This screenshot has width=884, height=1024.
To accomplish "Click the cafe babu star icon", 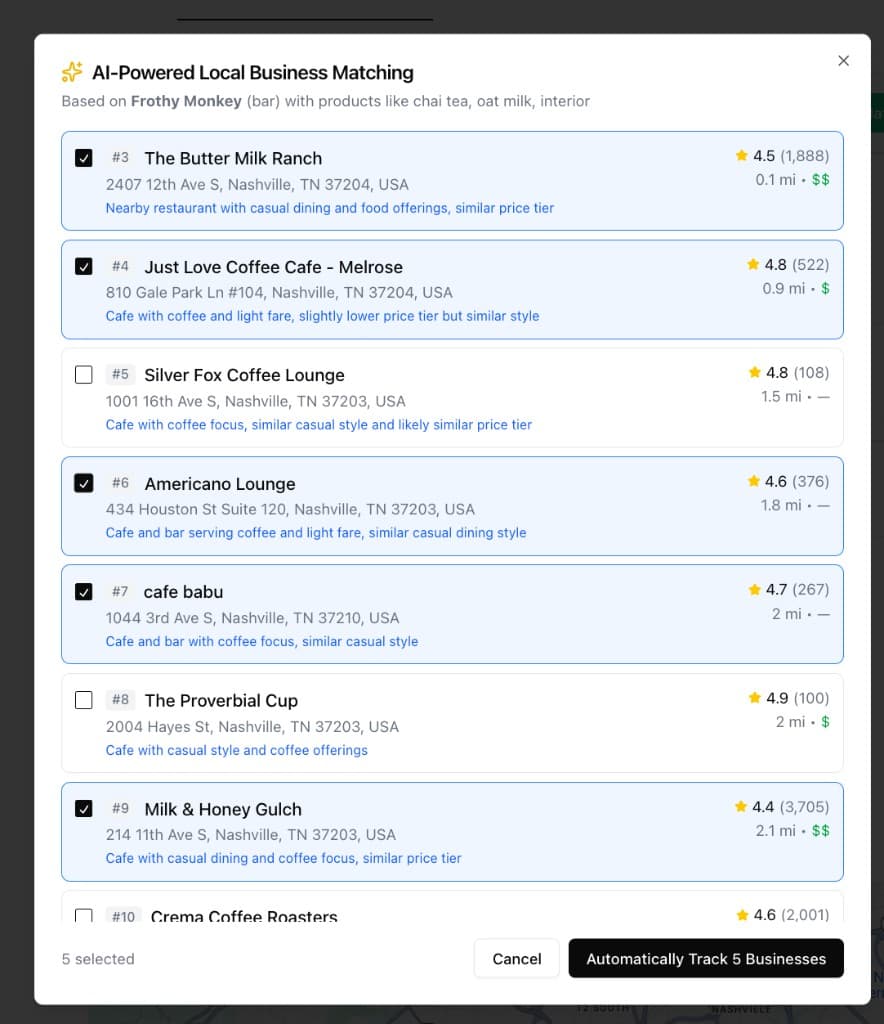I will click(x=755, y=590).
